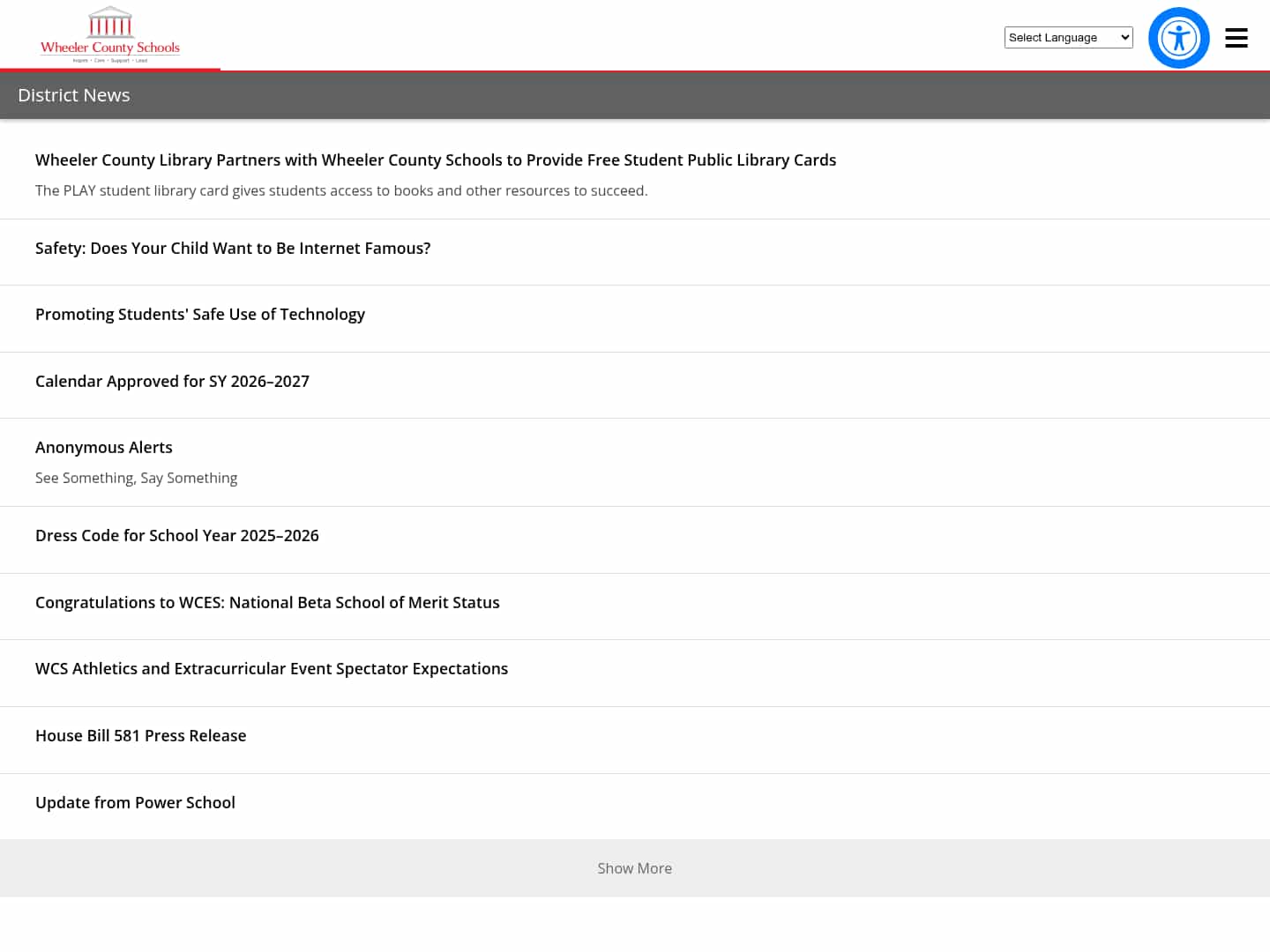Open House Bill 581 Press Release
1270x952 pixels.
(x=141, y=736)
